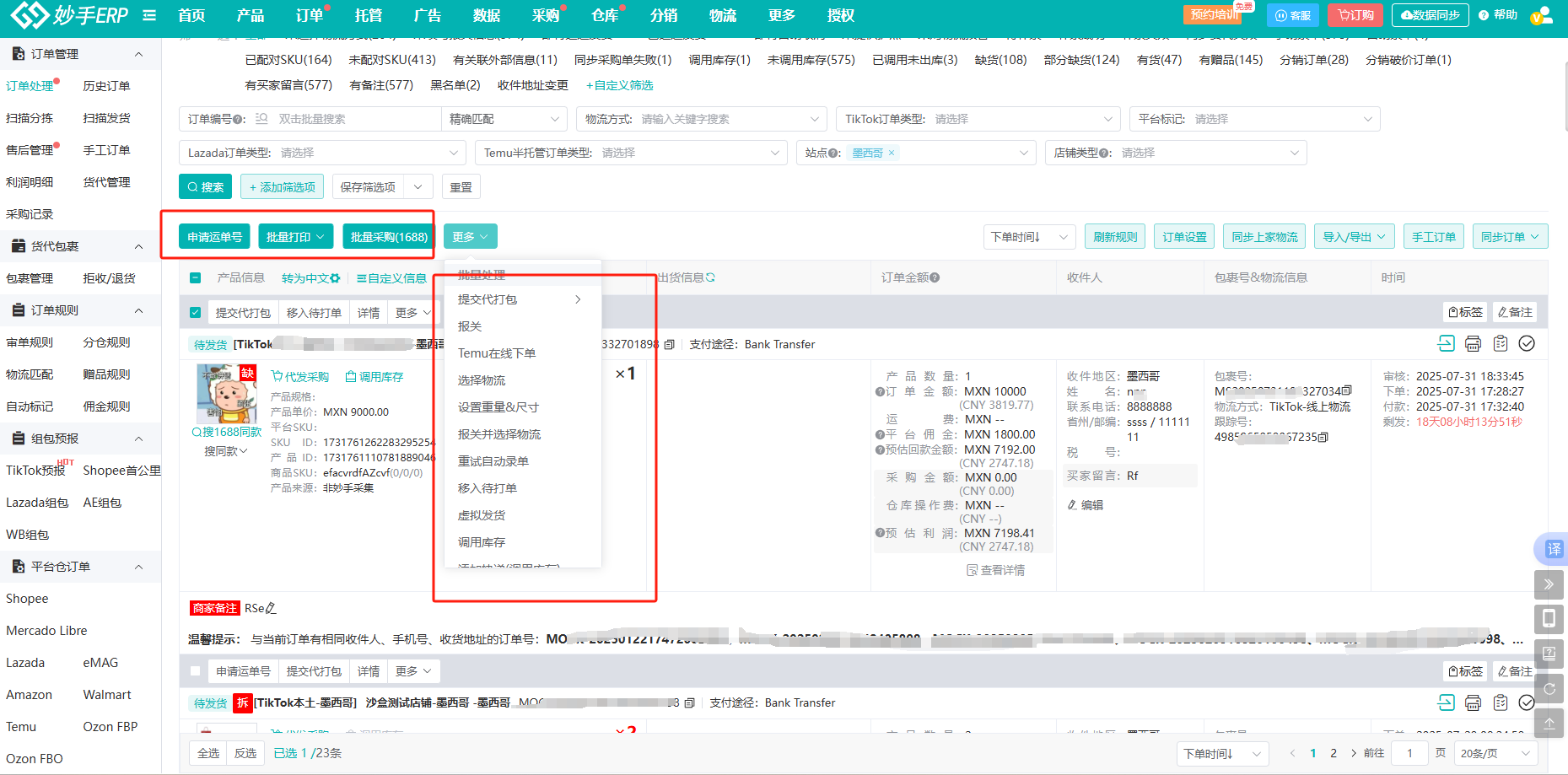1568x775 pixels.
Task: Click the 查看详情 link
Action: (996, 570)
